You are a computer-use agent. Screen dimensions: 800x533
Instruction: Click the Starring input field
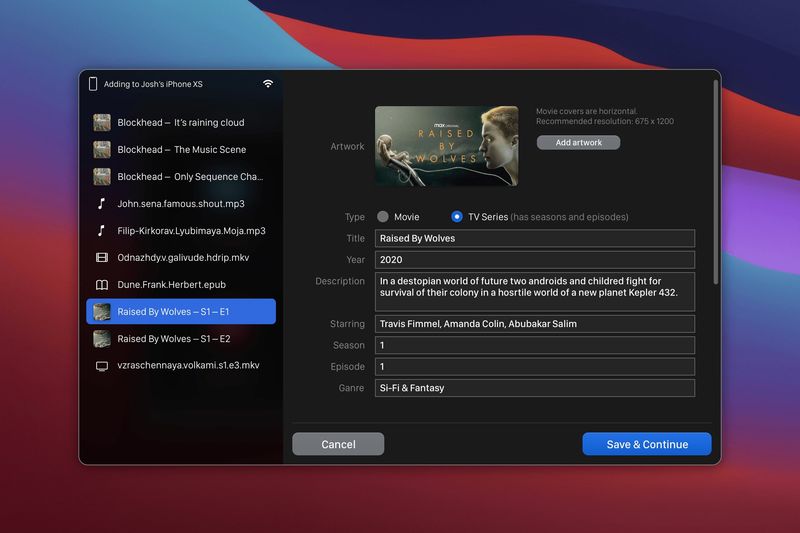click(535, 324)
